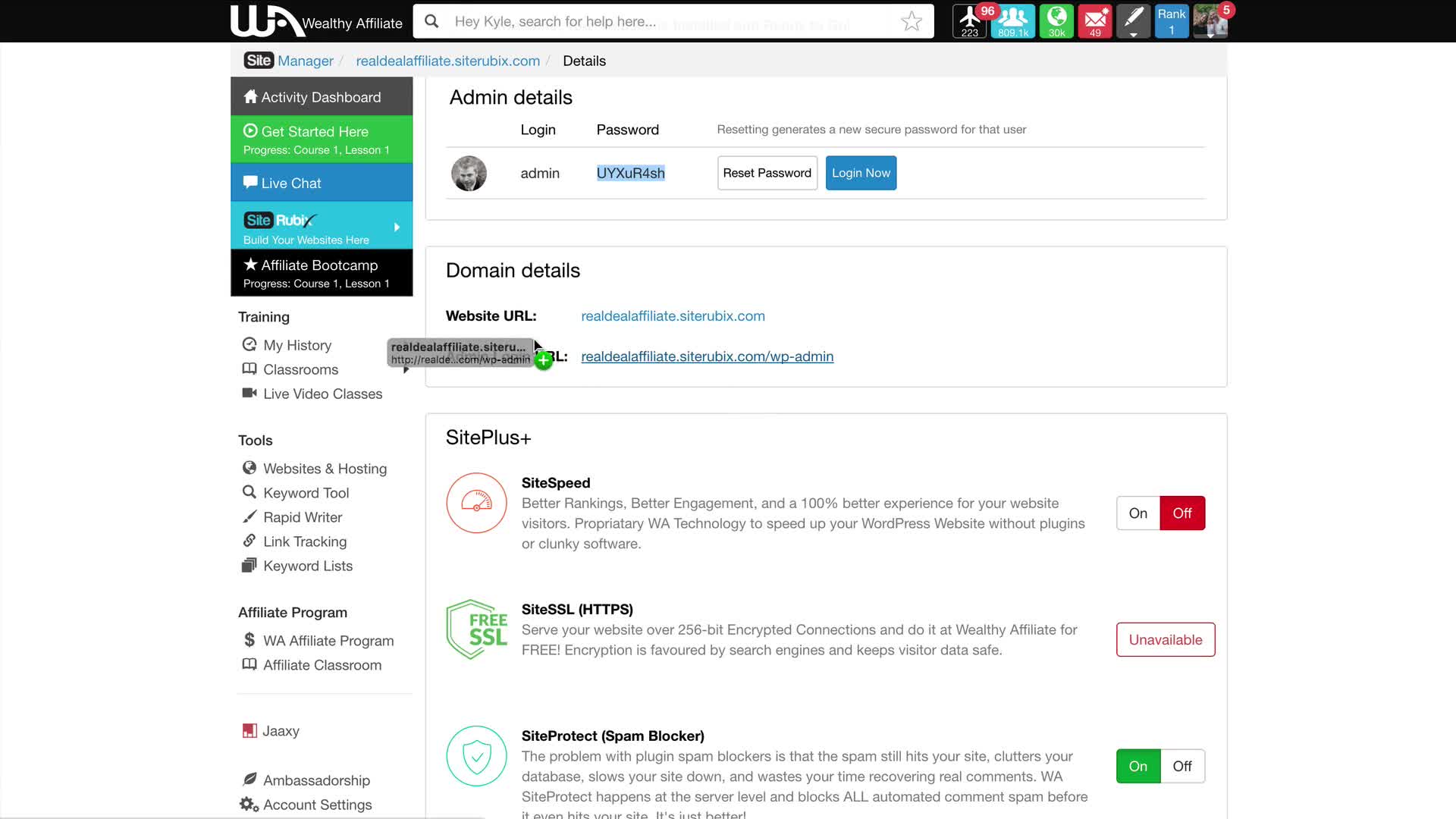Image resolution: width=1456 pixels, height=819 pixels.
Task: Turn SiteSpeed On
Action: point(1138,513)
